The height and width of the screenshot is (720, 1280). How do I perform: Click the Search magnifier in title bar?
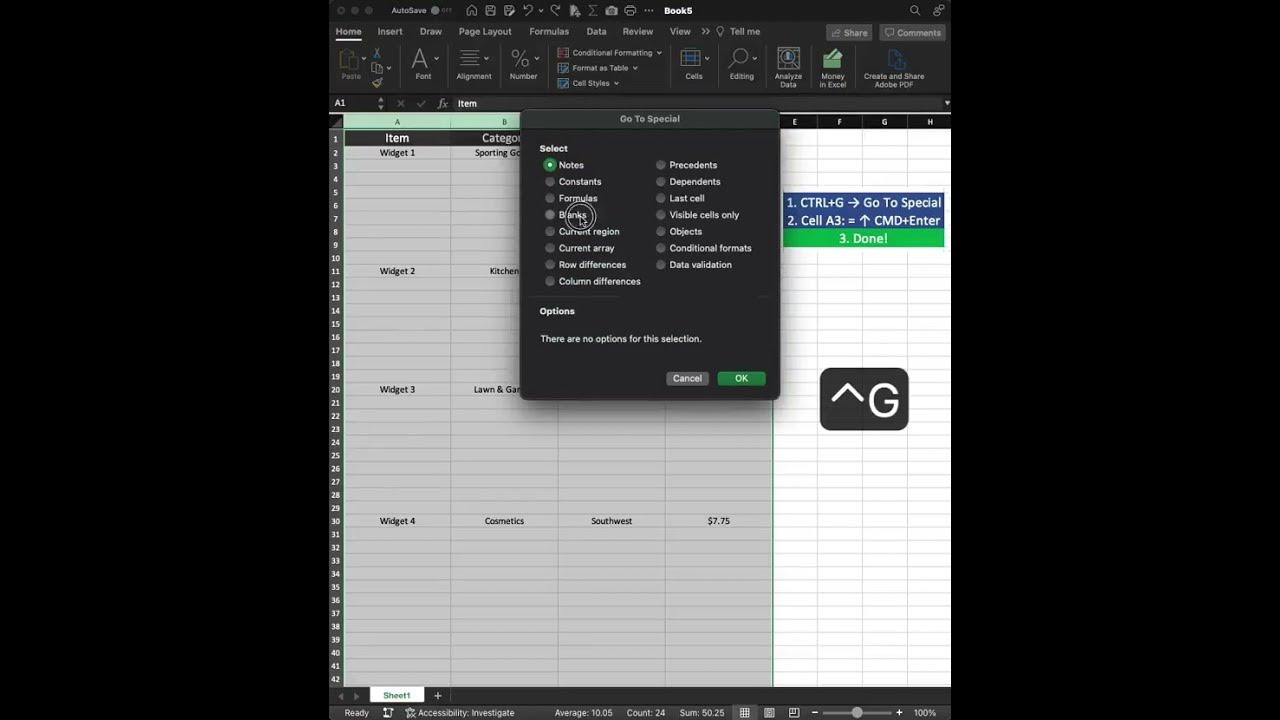pyautogui.click(x=915, y=10)
